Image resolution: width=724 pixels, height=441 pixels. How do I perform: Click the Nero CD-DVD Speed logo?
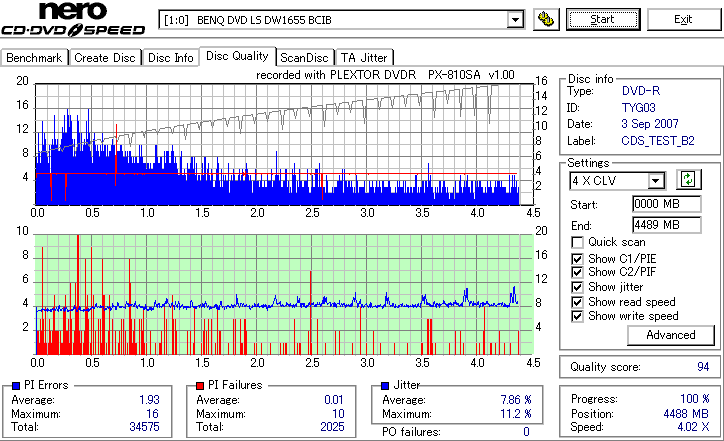pos(73,19)
